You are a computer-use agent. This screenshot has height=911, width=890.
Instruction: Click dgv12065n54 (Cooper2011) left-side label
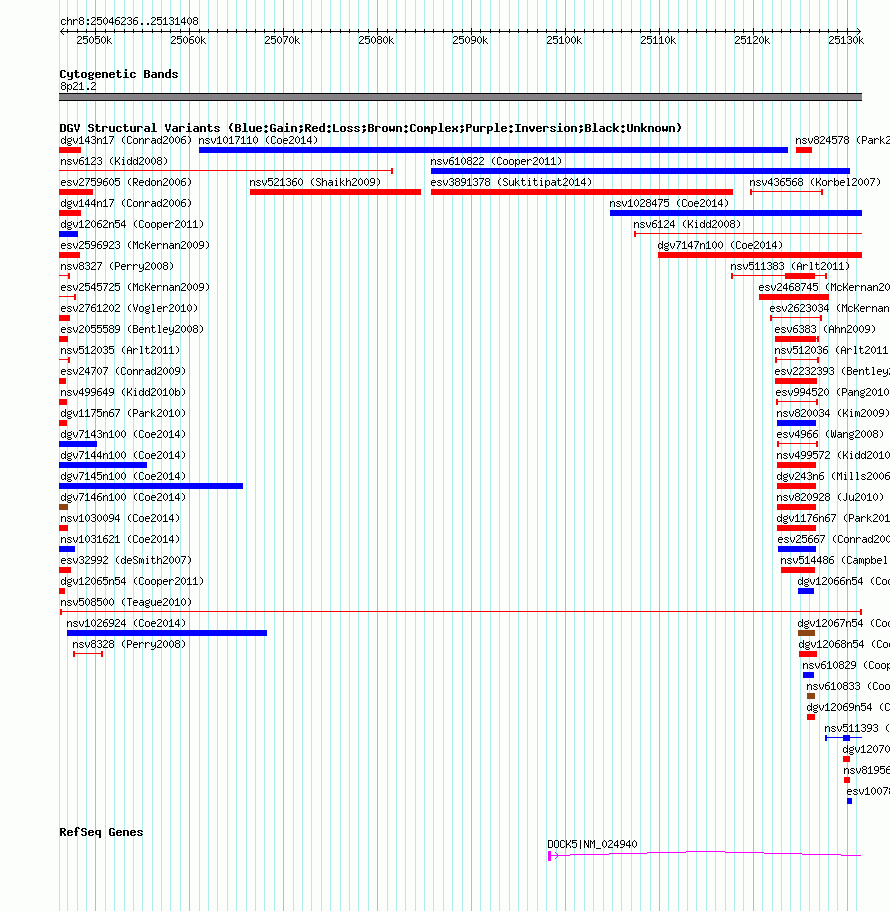(x=132, y=580)
